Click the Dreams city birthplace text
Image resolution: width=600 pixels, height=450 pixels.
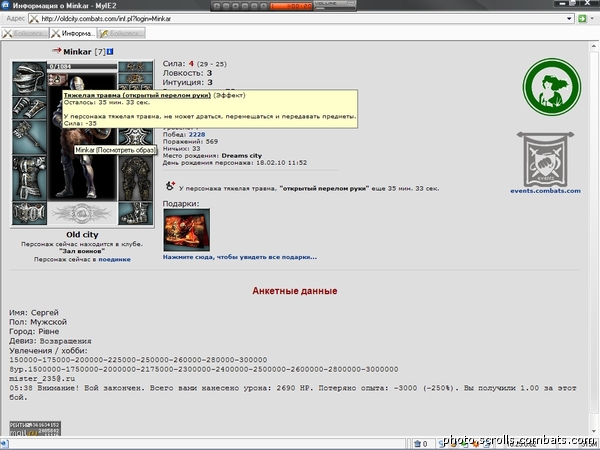[x=241, y=156]
